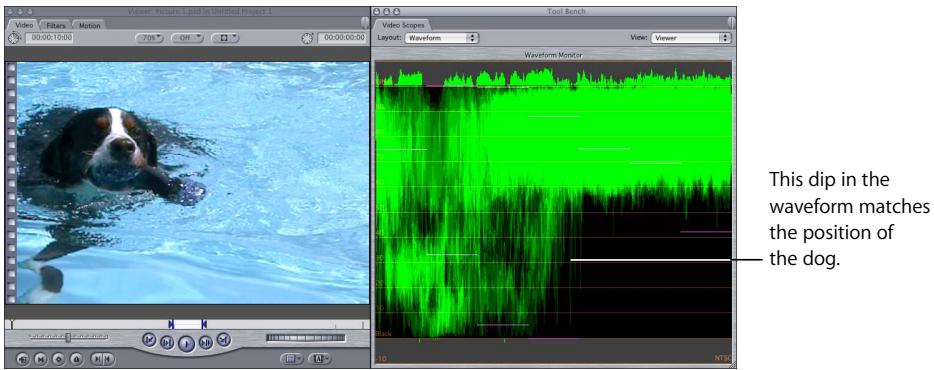
Task: Switch to the Motion tab
Action: pyautogui.click(x=89, y=25)
